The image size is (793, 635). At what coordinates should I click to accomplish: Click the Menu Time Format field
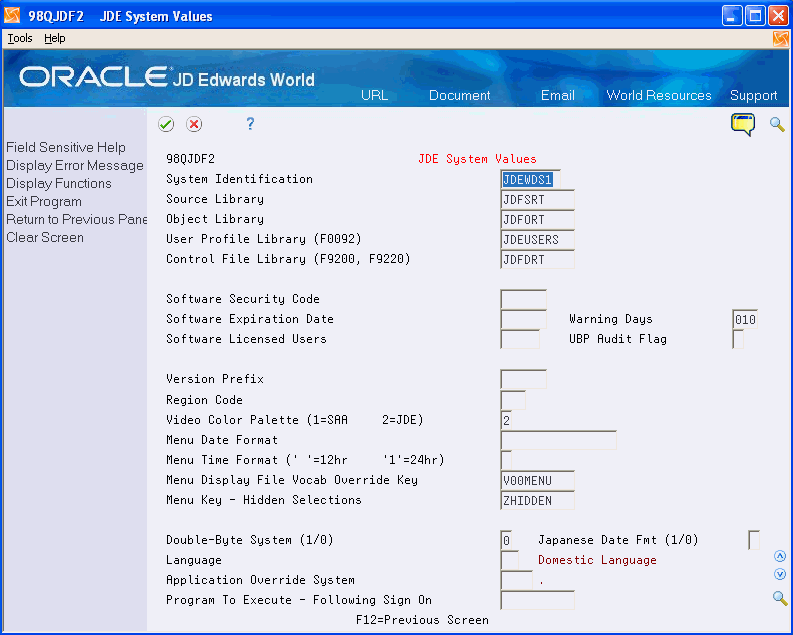coord(506,460)
